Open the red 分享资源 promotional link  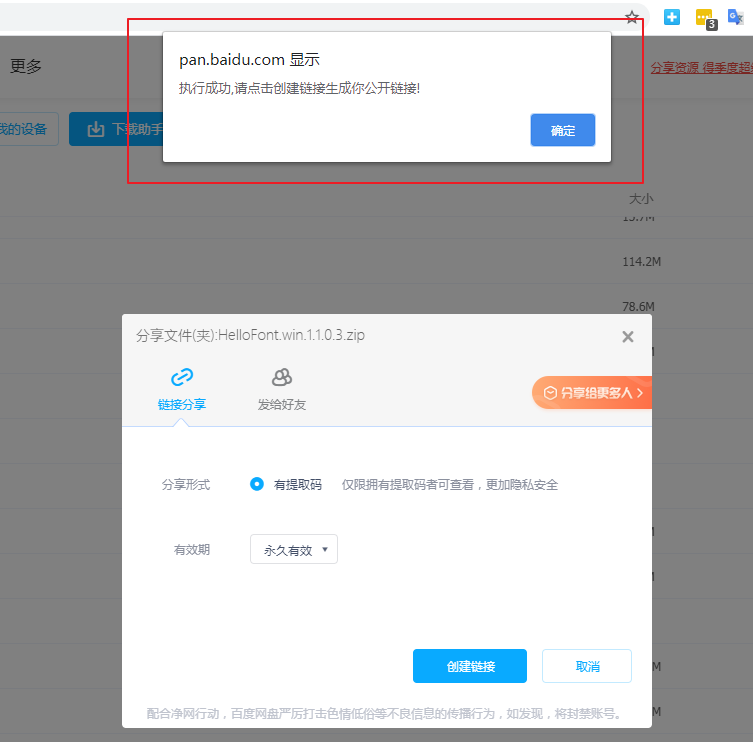702,68
